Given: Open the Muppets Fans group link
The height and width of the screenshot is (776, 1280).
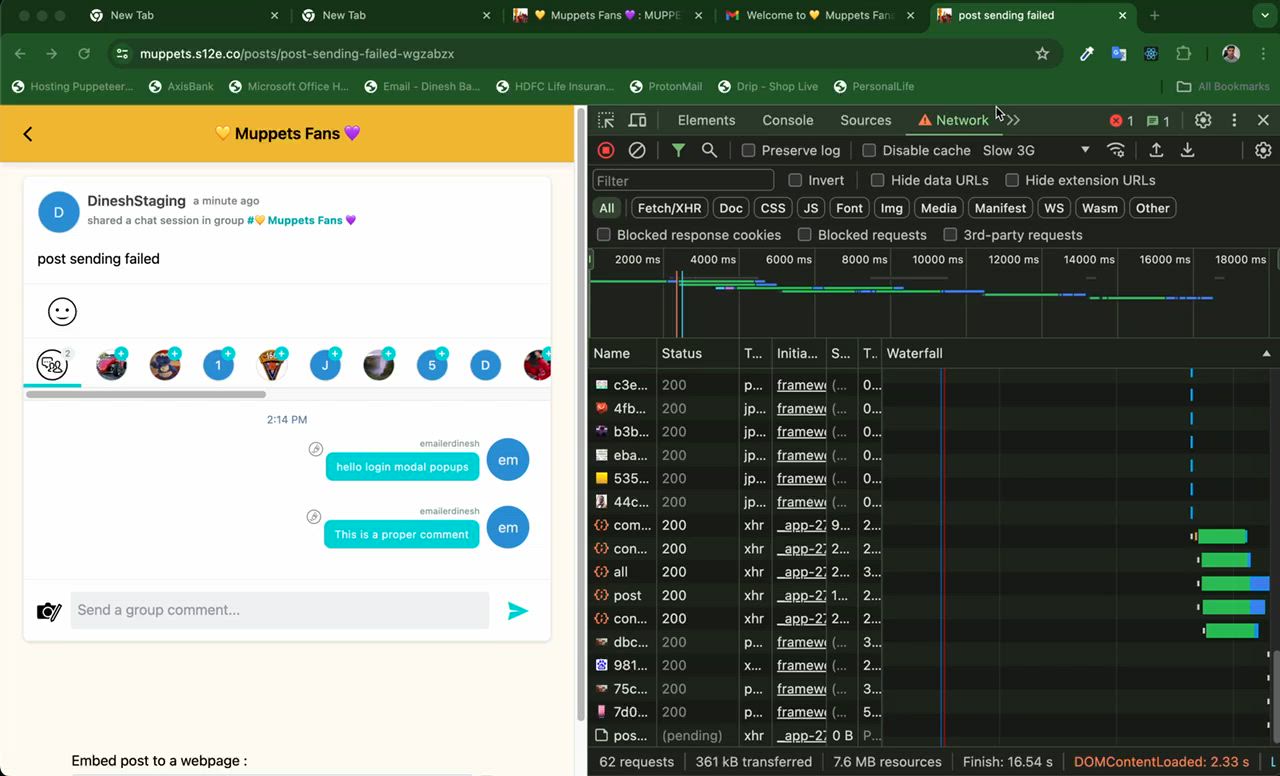Looking at the screenshot, I should coord(305,220).
